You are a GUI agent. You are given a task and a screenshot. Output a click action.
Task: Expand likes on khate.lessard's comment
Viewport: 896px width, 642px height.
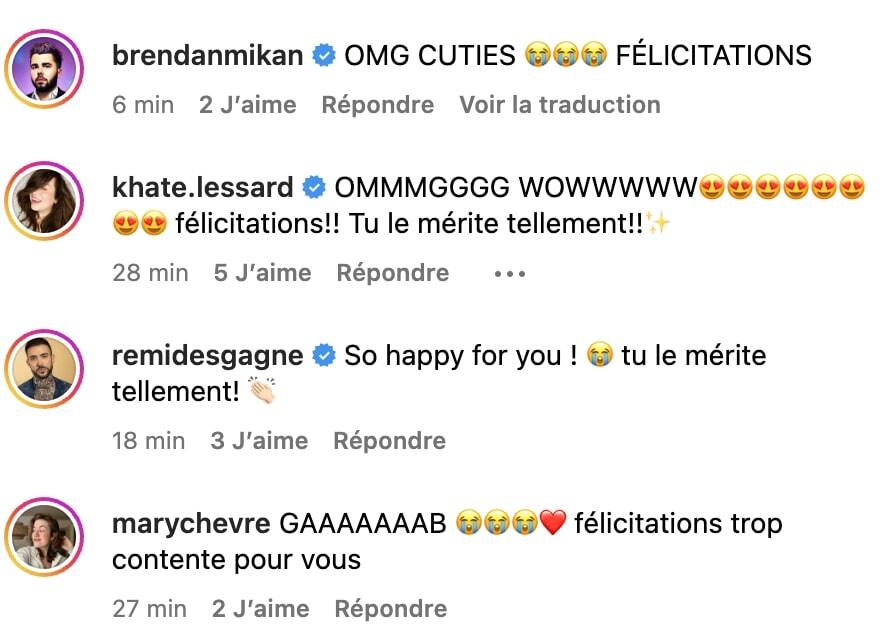click(262, 272)
